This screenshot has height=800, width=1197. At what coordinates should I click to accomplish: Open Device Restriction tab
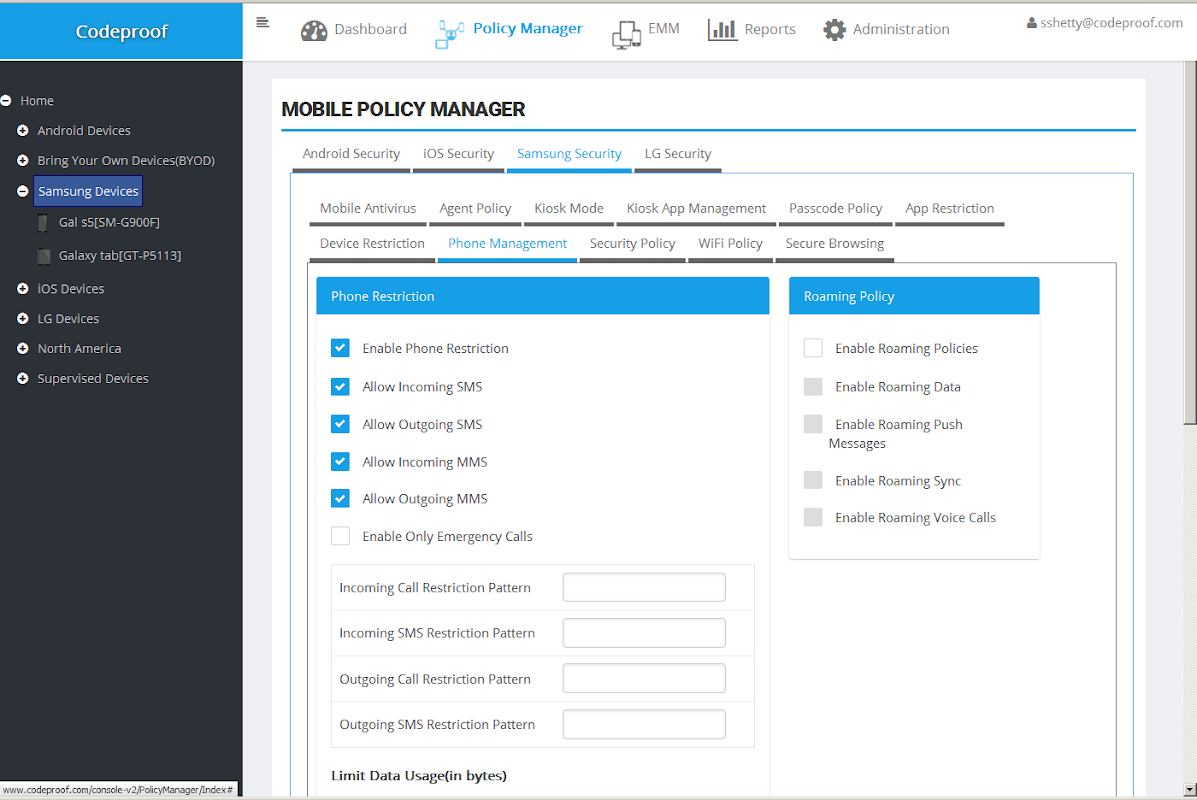pyautogui.click(x=372, y=244)
